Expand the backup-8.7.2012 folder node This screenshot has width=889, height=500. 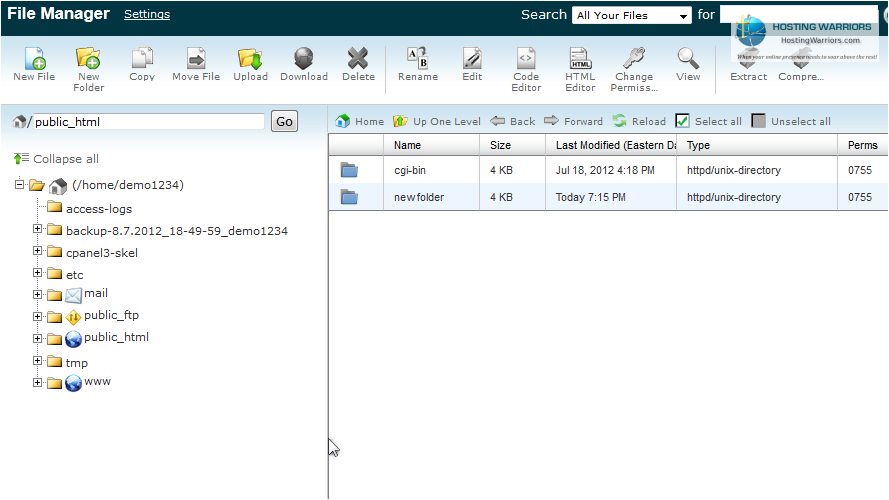37,229
